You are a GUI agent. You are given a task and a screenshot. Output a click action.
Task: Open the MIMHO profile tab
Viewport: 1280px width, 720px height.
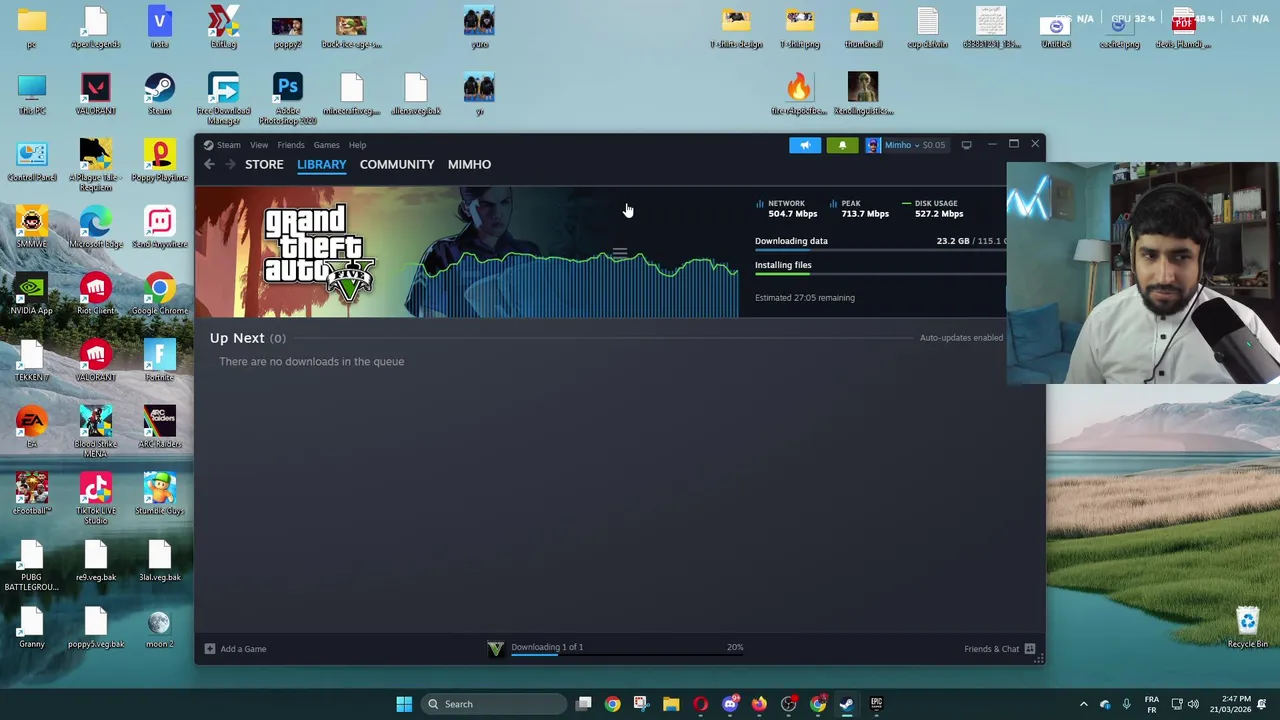point(469,164)
